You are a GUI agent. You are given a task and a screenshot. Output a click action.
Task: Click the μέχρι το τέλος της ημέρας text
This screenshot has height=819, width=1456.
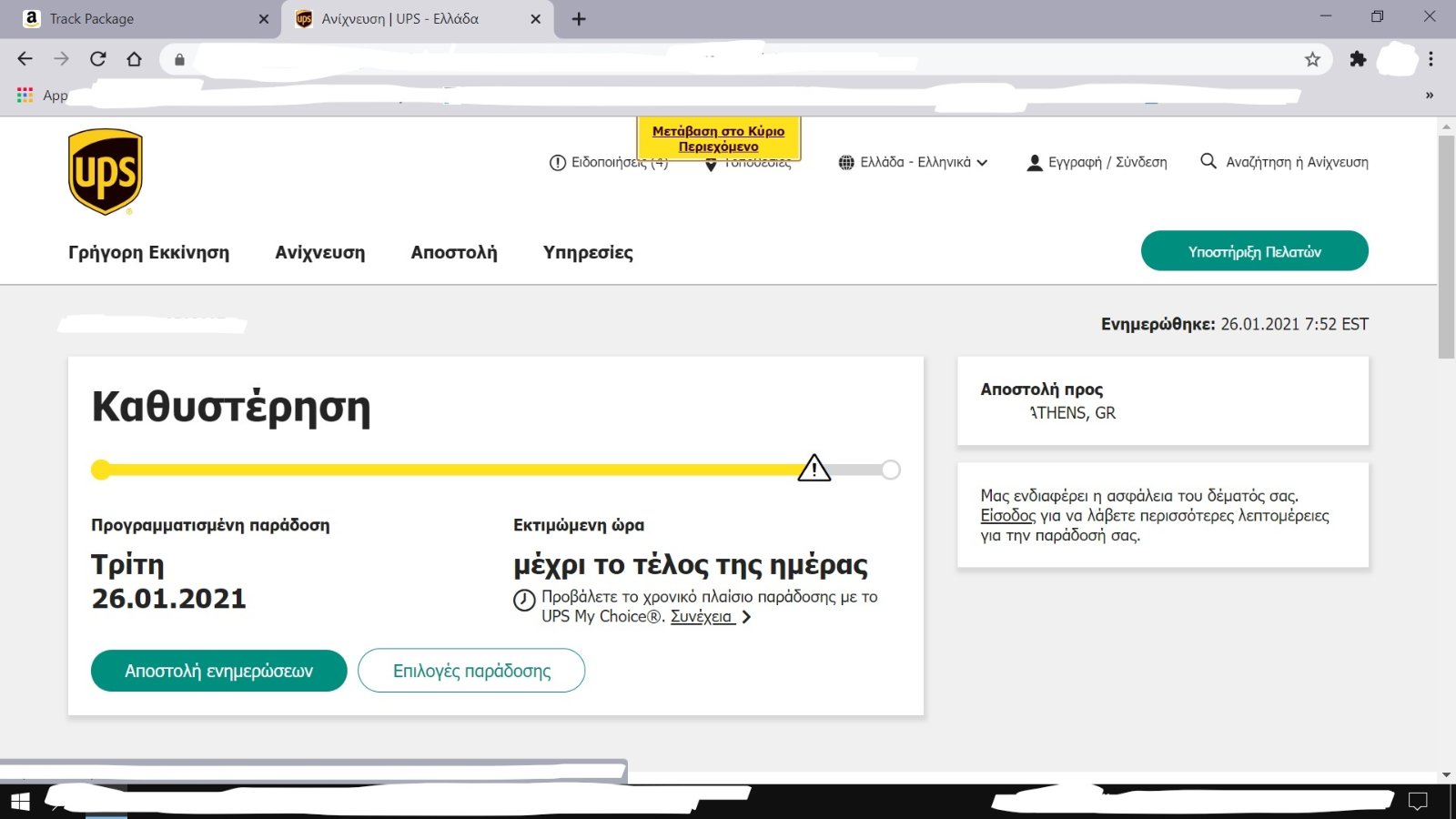(x=691, y=565)
